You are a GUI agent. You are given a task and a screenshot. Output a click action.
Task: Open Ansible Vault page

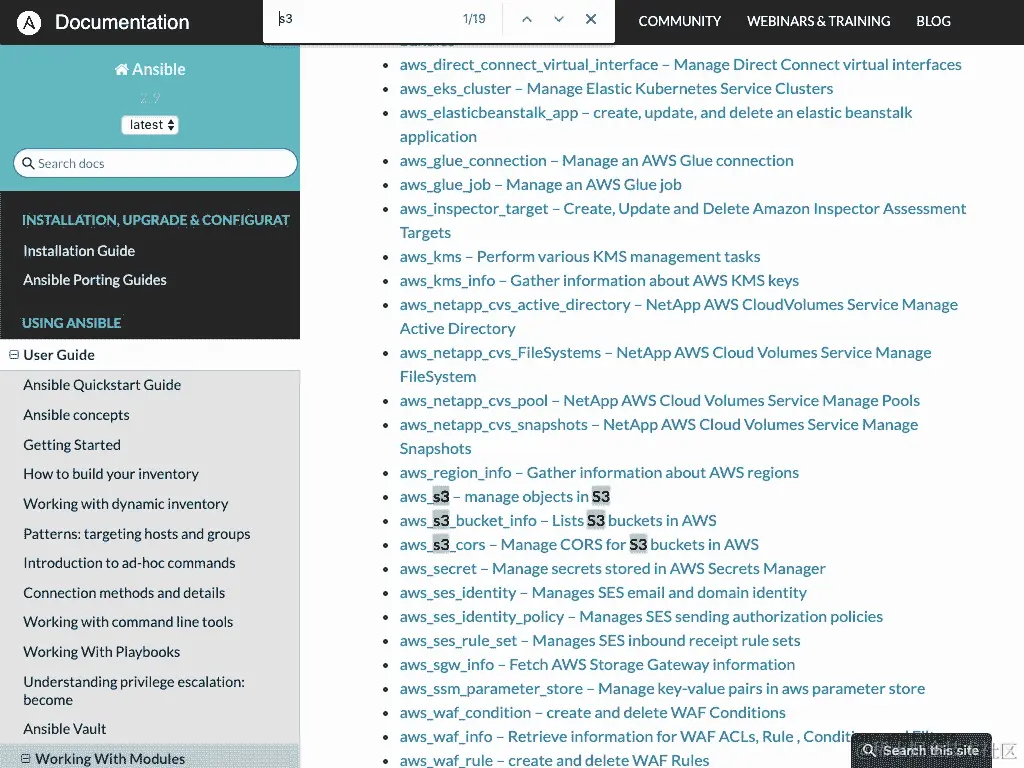click(x=65, y=729)
